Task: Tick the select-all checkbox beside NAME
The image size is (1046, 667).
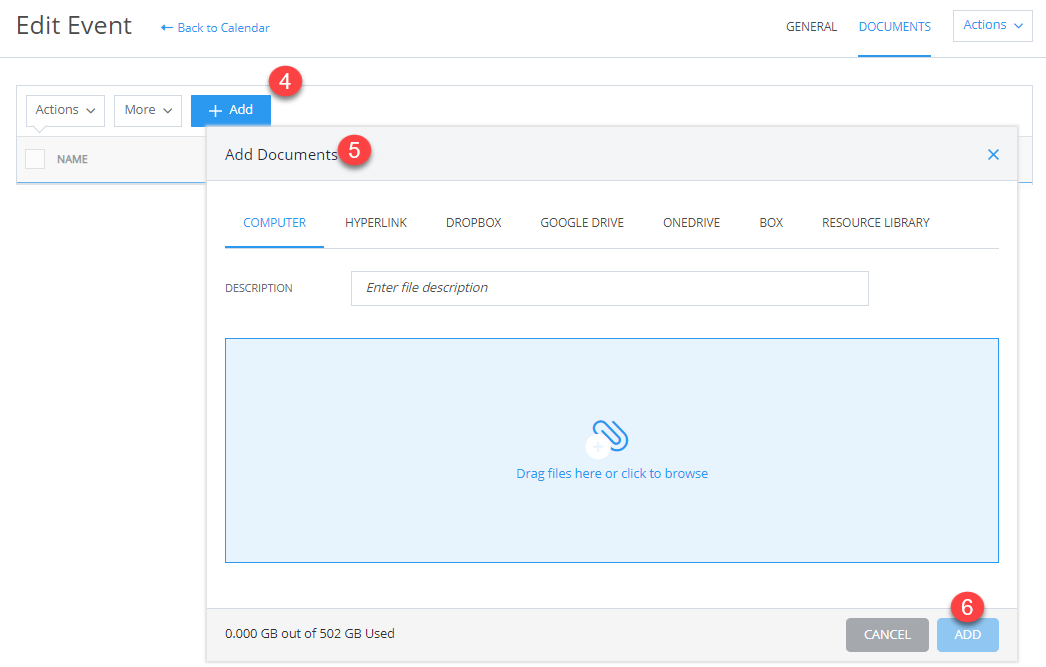Action: (35, 159)
